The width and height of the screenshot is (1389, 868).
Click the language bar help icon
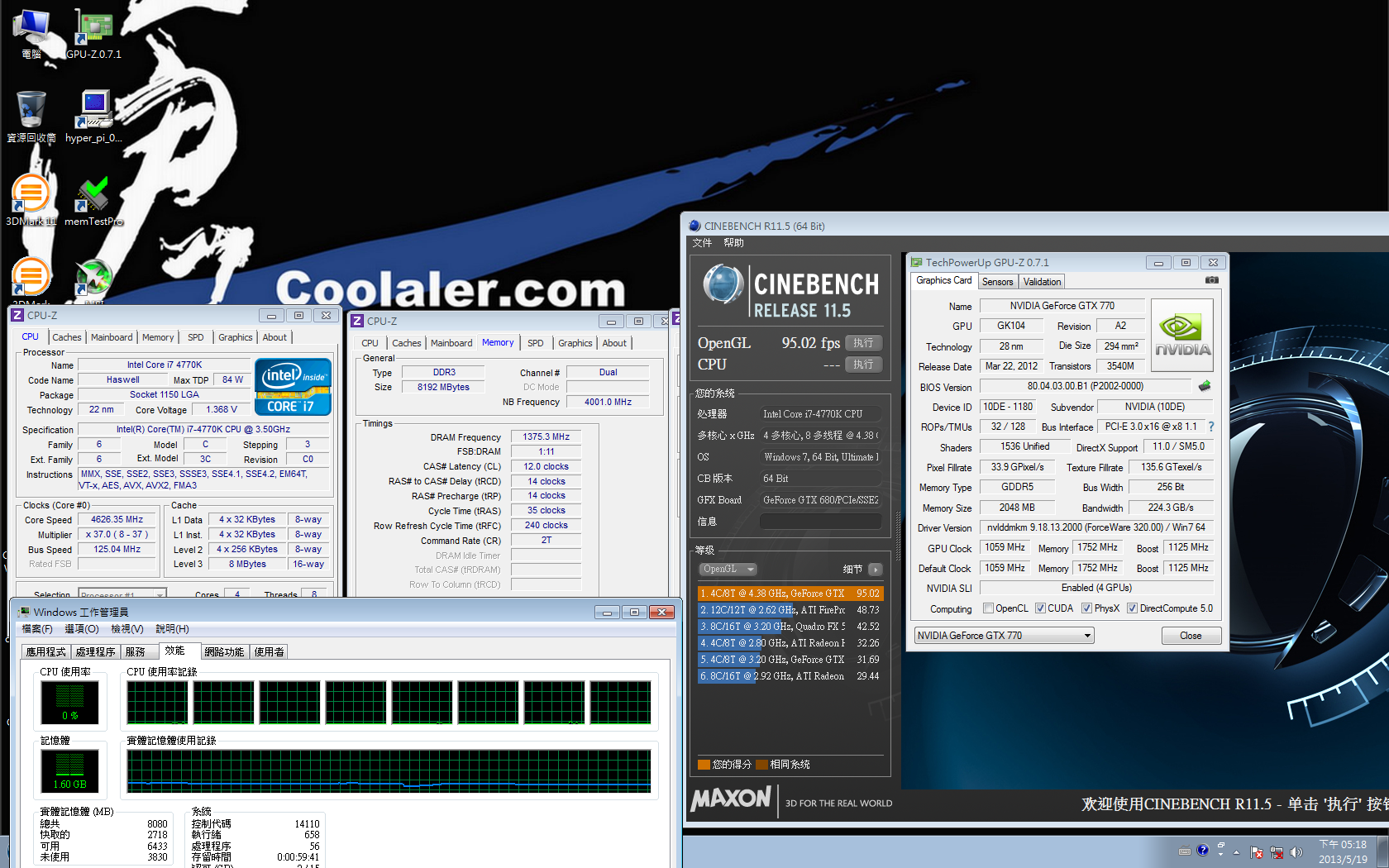[1203, 850]
